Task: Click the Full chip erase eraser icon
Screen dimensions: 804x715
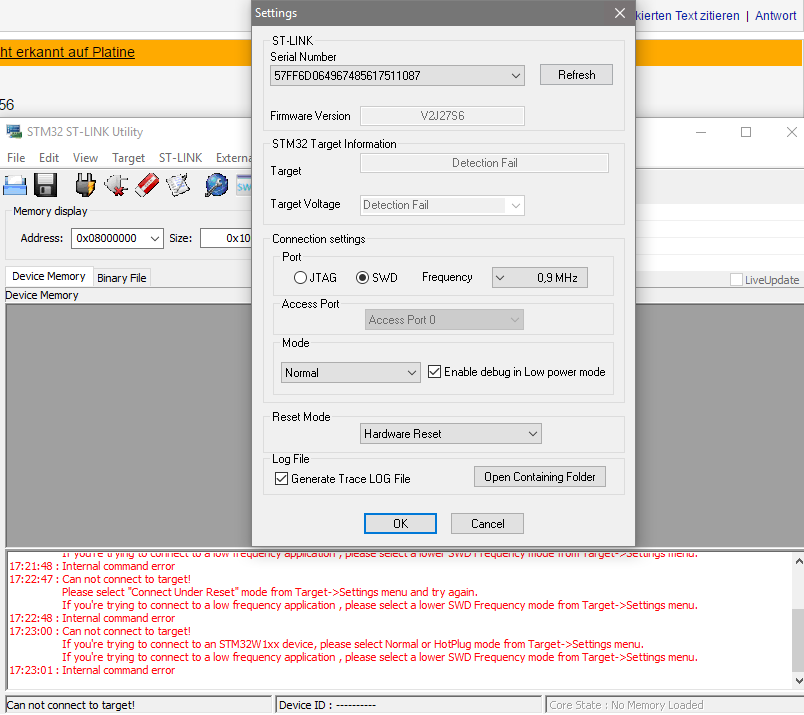Action: [x=147, y=185]
